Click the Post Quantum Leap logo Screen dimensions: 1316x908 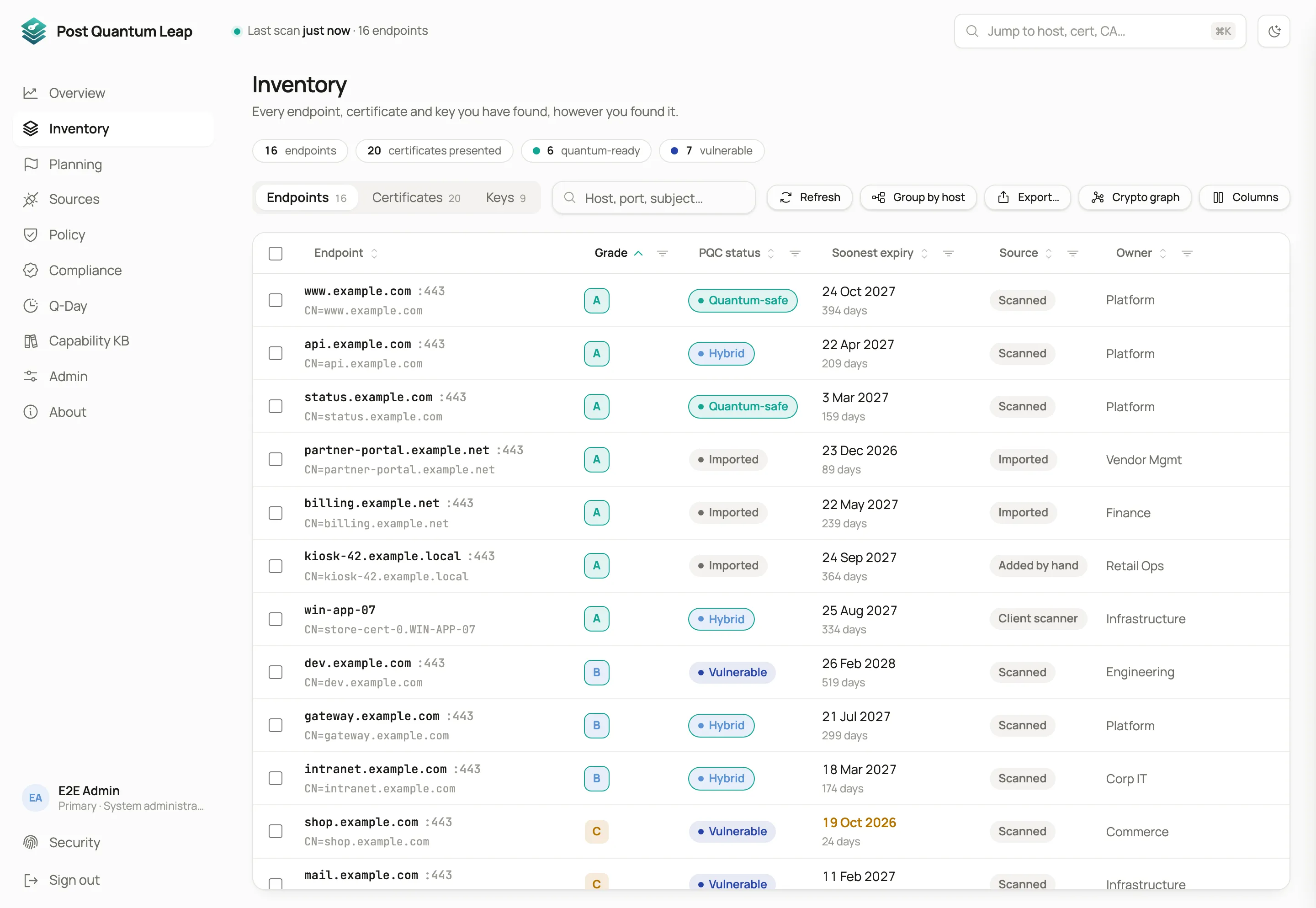(x=33, y=31)
